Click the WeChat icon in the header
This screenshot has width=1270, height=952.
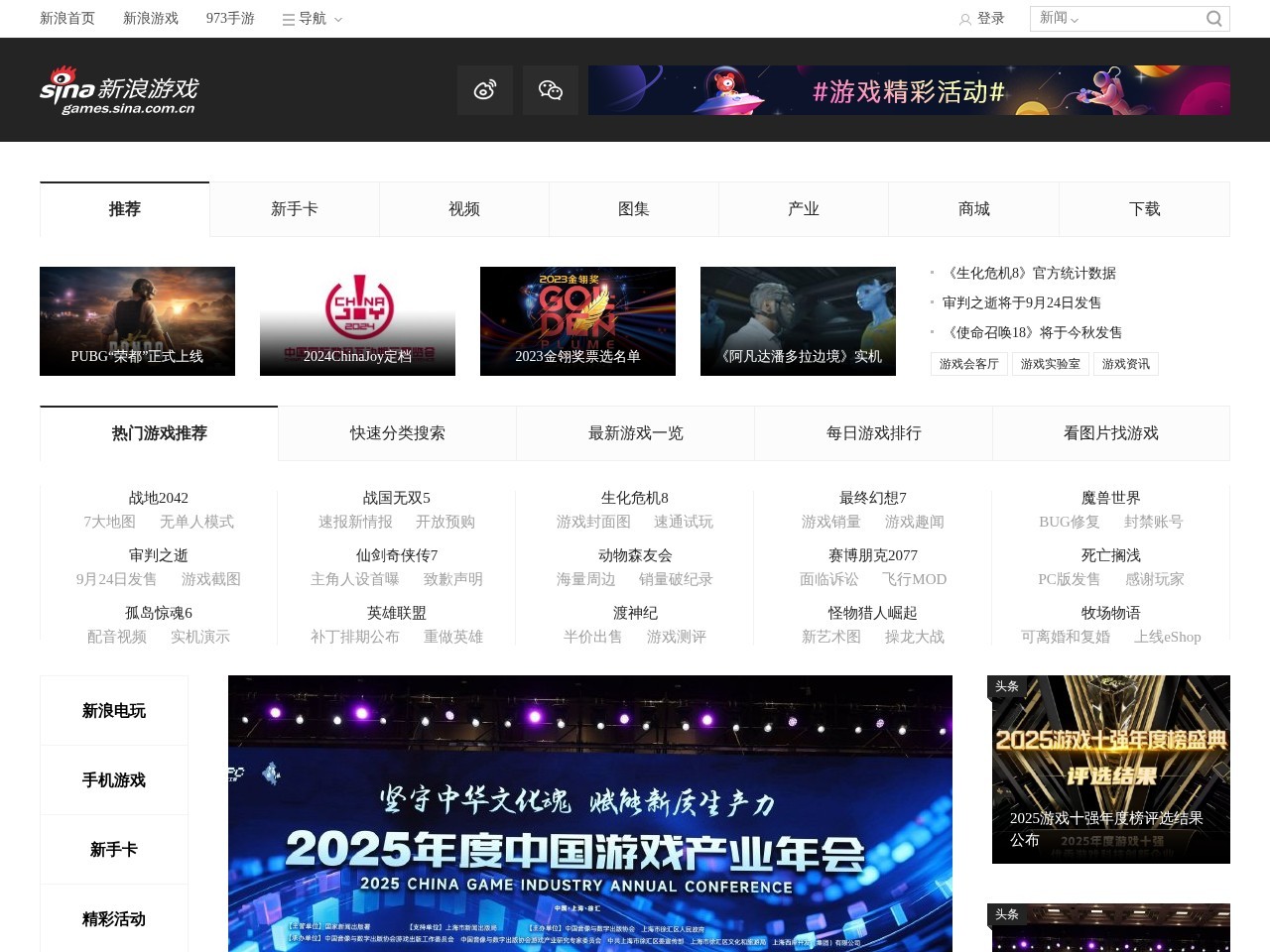pyautogui.click(x=551, y=89)
